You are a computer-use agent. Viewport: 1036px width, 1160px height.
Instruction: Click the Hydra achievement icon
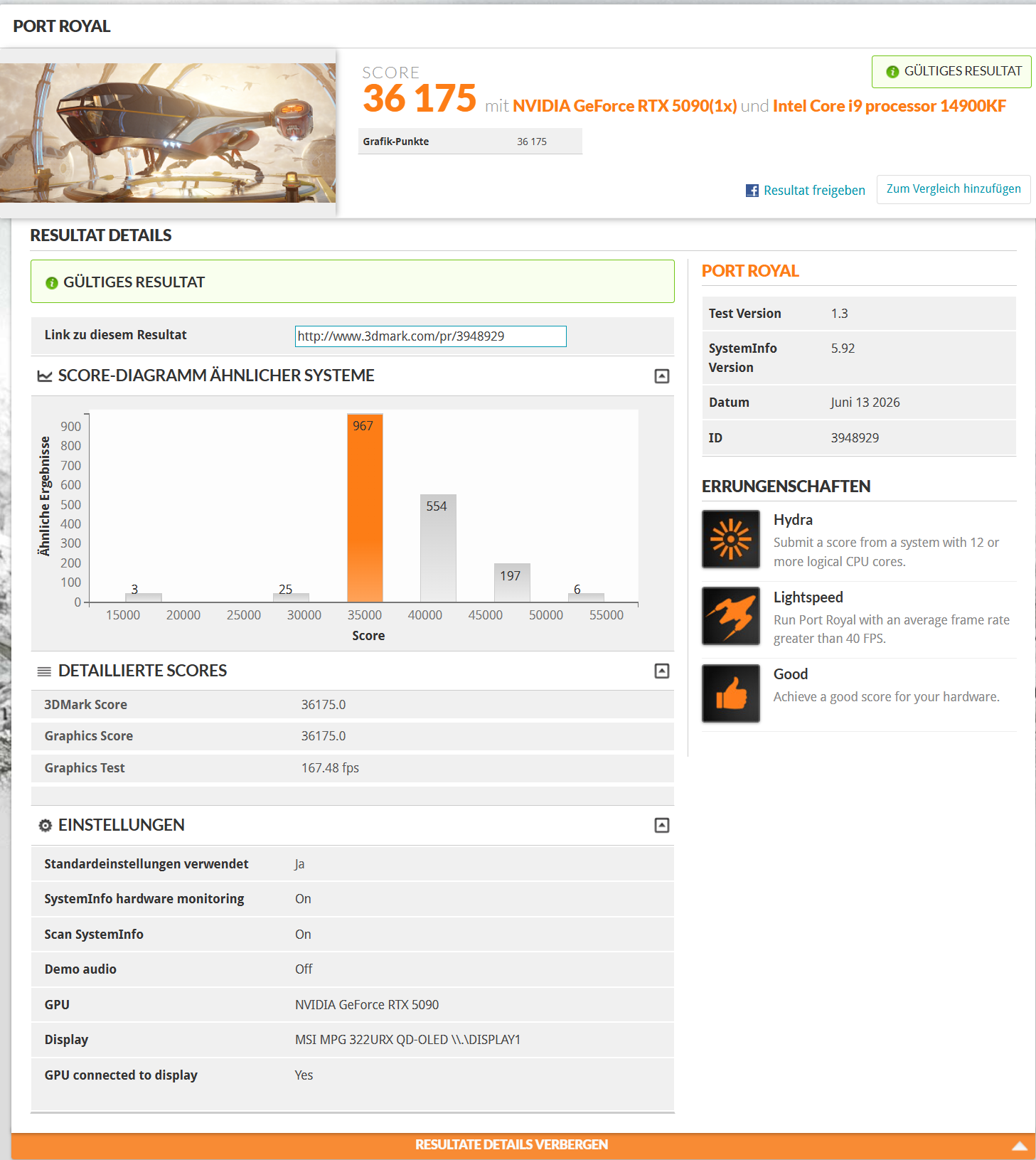pyautogui.click(x=731, y=539)
